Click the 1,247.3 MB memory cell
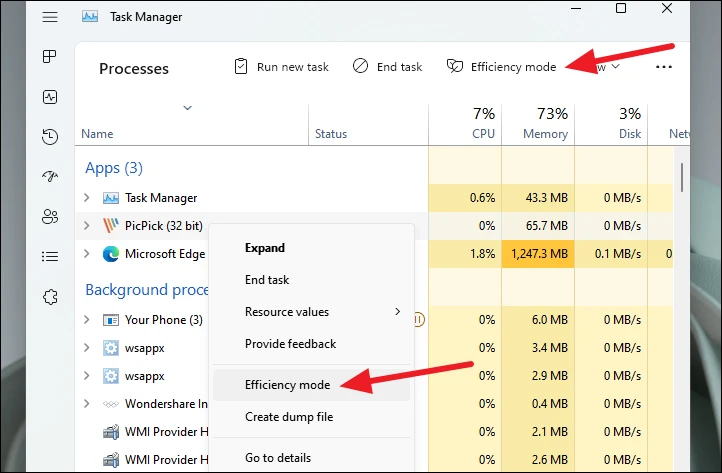This screenshot has height=473, width=722. point(538,254)
